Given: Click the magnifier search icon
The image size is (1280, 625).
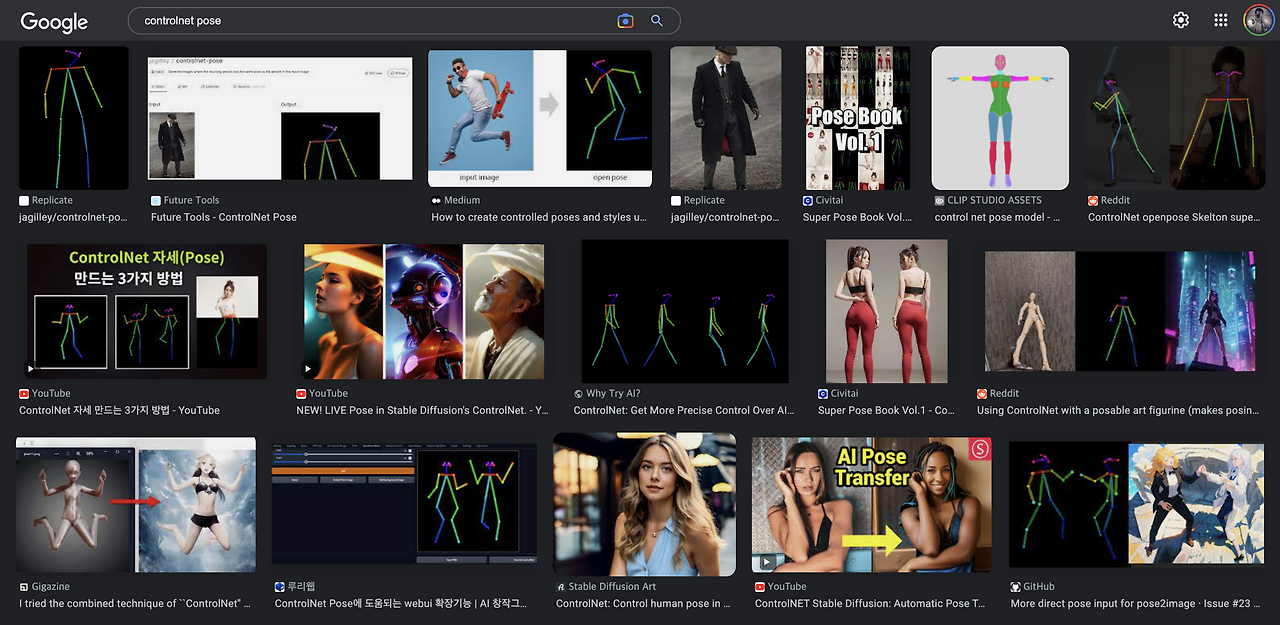Looking at the screenshot, I should (657, 20).
